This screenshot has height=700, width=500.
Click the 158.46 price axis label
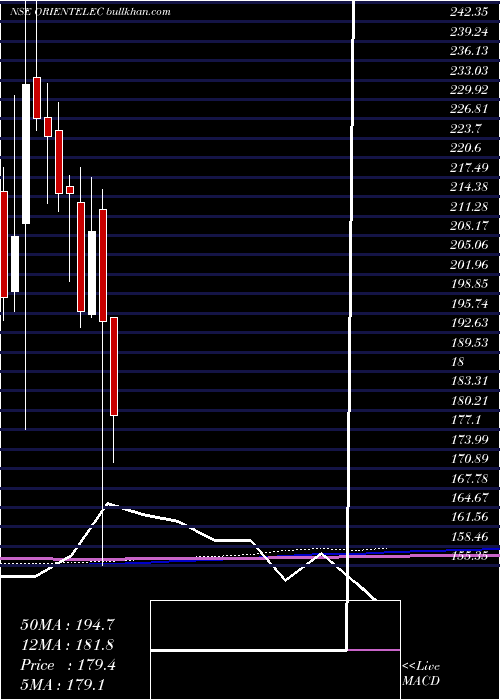pyautogui.click(x=468, y=537)
